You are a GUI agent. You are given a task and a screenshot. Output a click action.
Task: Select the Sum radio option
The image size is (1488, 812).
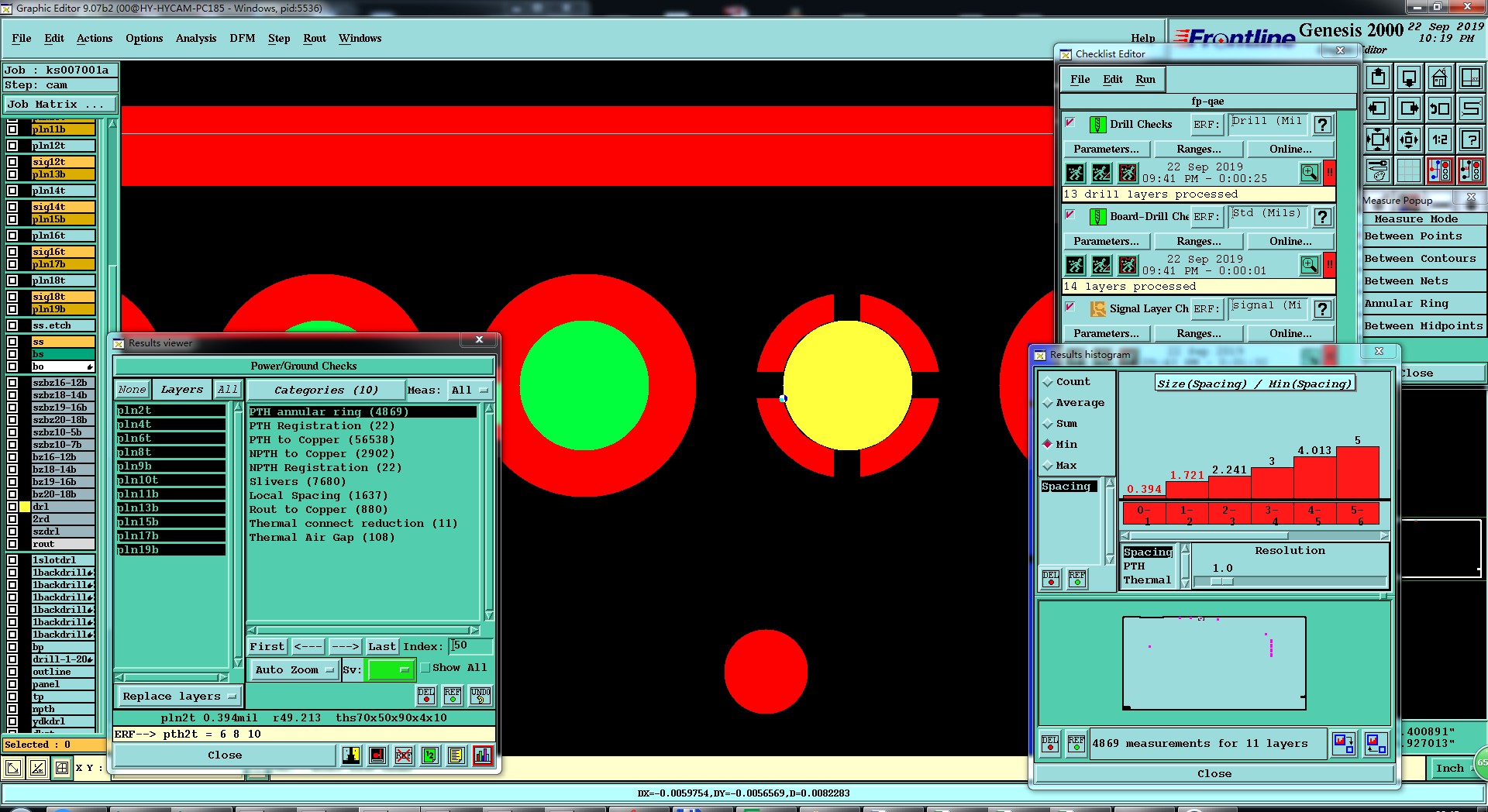(1048, 424)
